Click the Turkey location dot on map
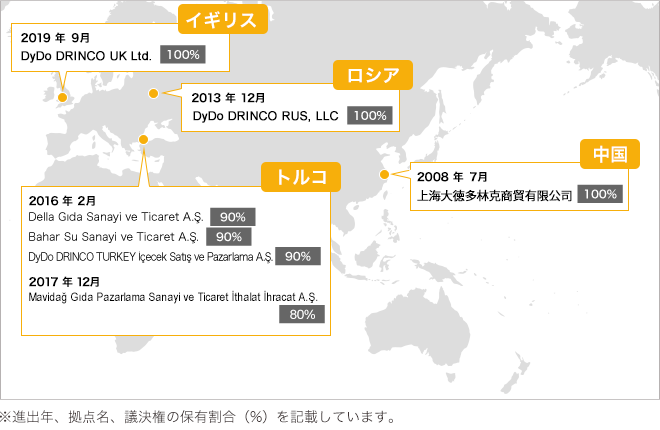Screen dimensions: 660x430 pyautogui.click(x=143, y=140)
